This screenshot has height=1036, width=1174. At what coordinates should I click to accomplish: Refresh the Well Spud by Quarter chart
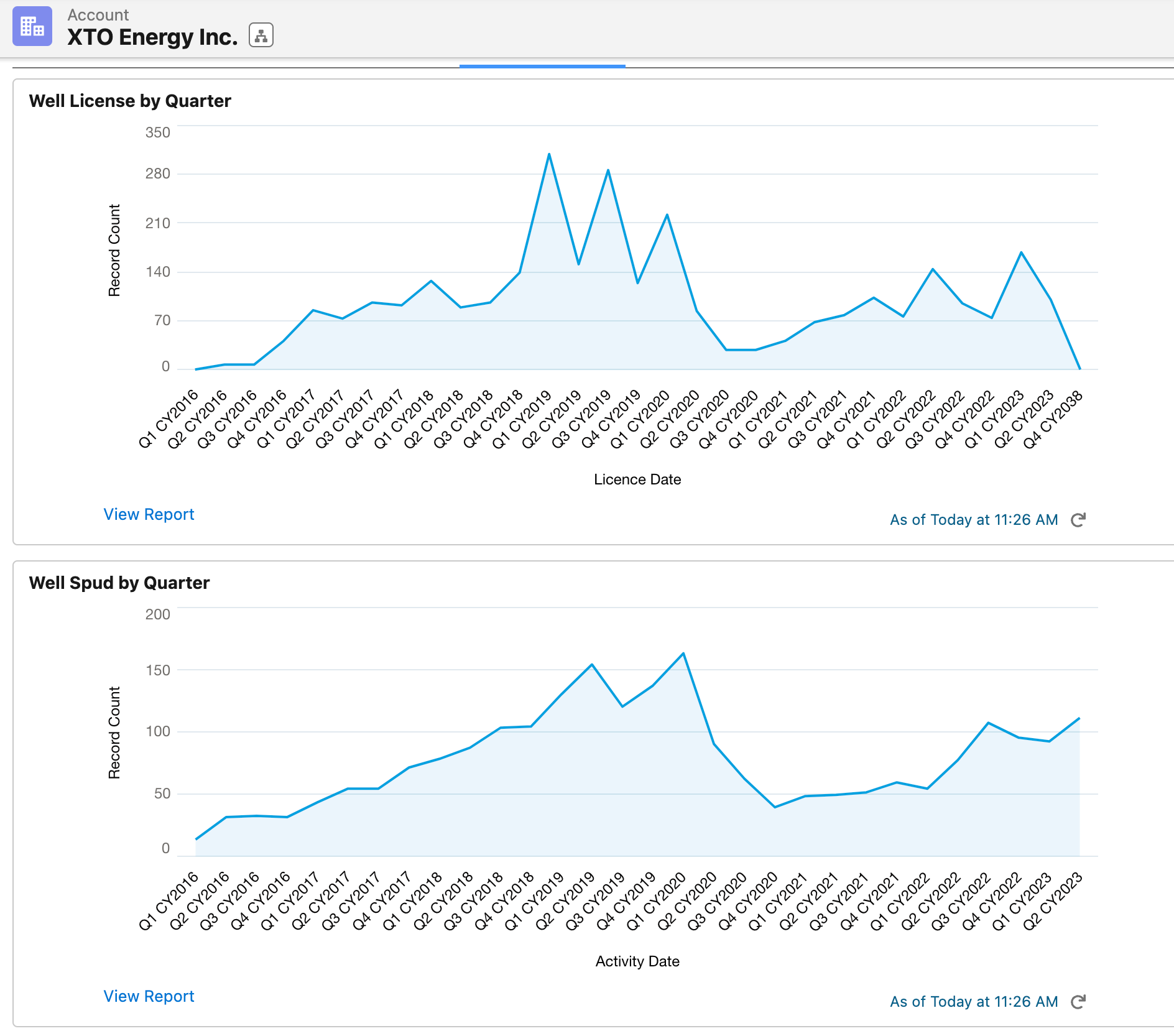[x=1079, y=1001]
